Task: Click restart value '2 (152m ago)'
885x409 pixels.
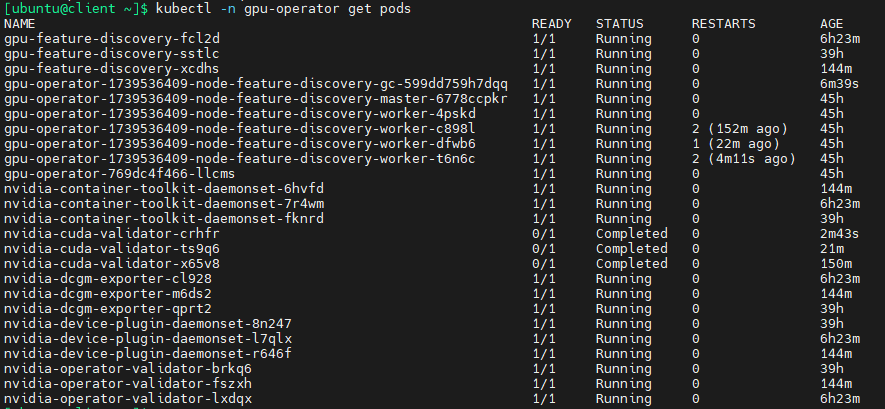Action: pos(740,129)
